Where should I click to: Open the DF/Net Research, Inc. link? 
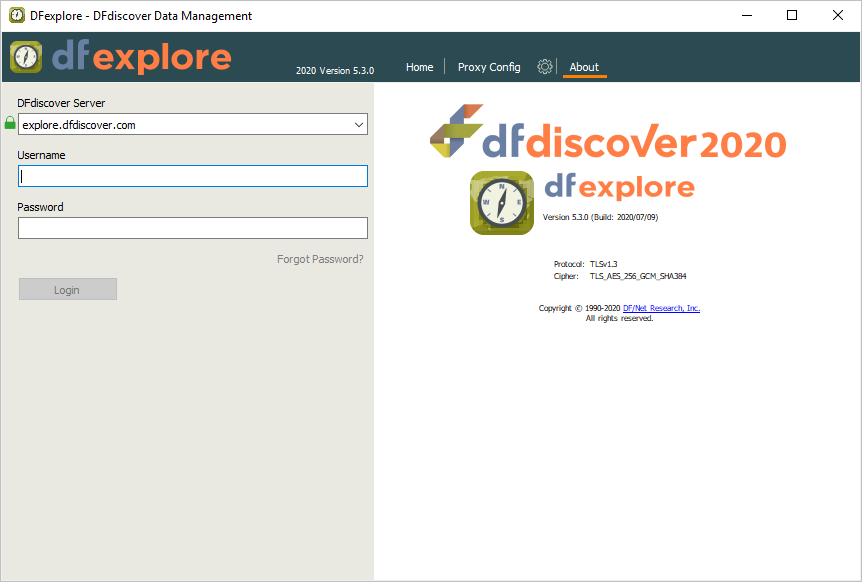coord(661,308)
